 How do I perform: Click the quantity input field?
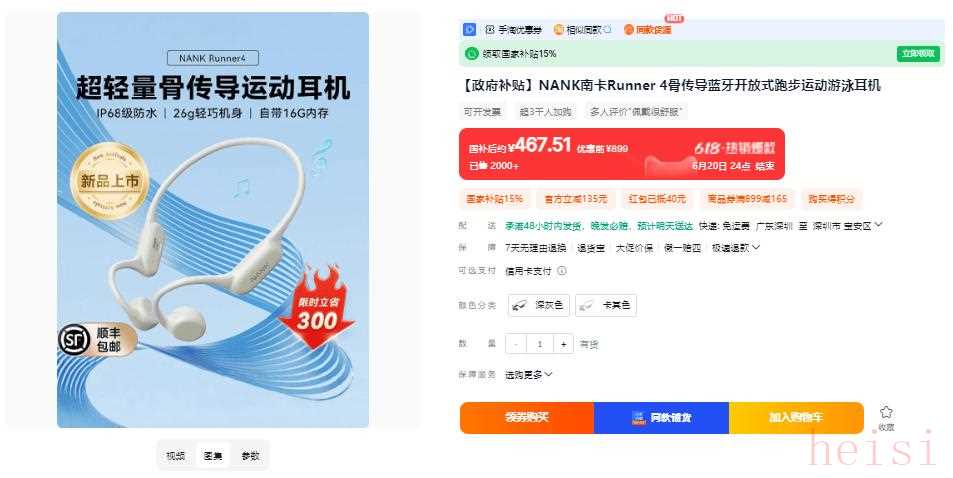pos(540,344)
